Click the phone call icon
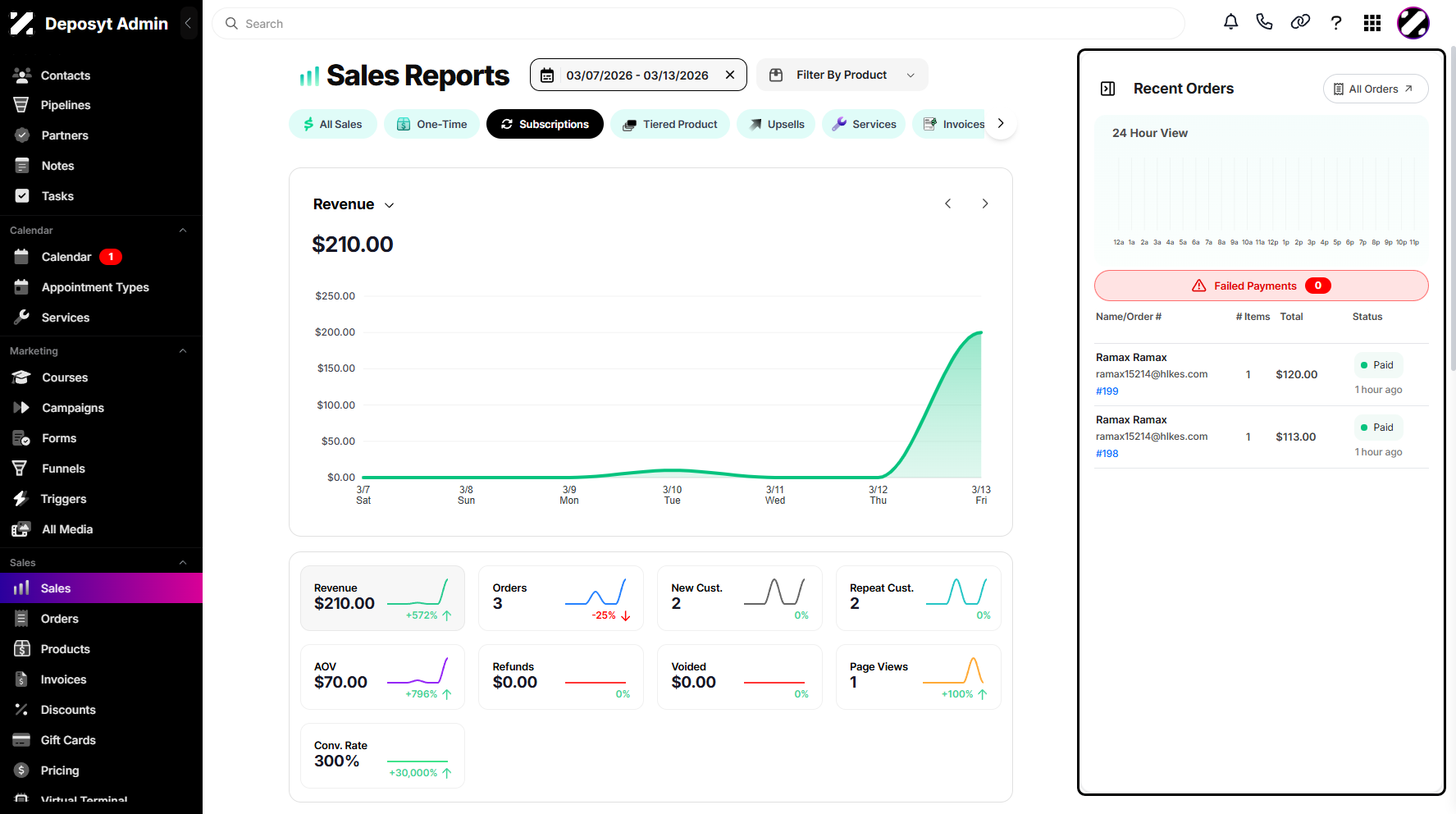Viewport: 1456px width, 814px height. click(1264, 22)
